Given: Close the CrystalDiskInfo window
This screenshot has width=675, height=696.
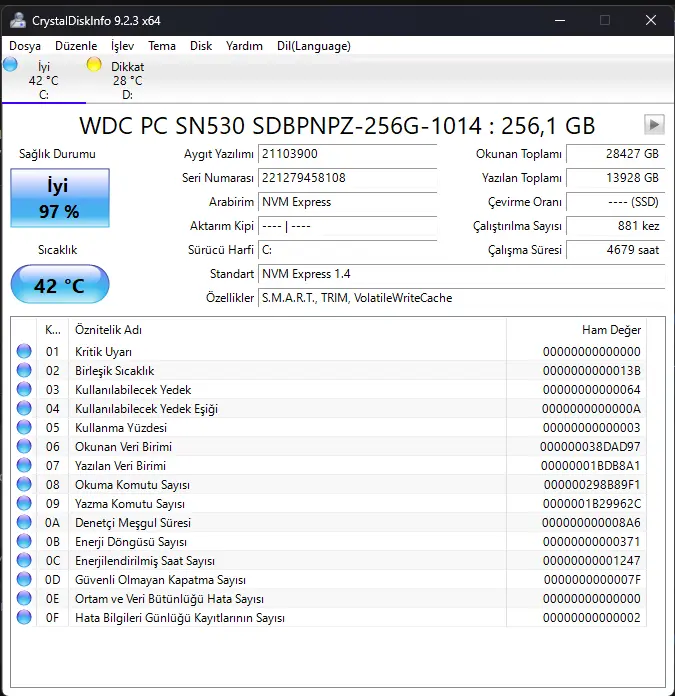Looking at the screenshot, I should coord(651,20).
